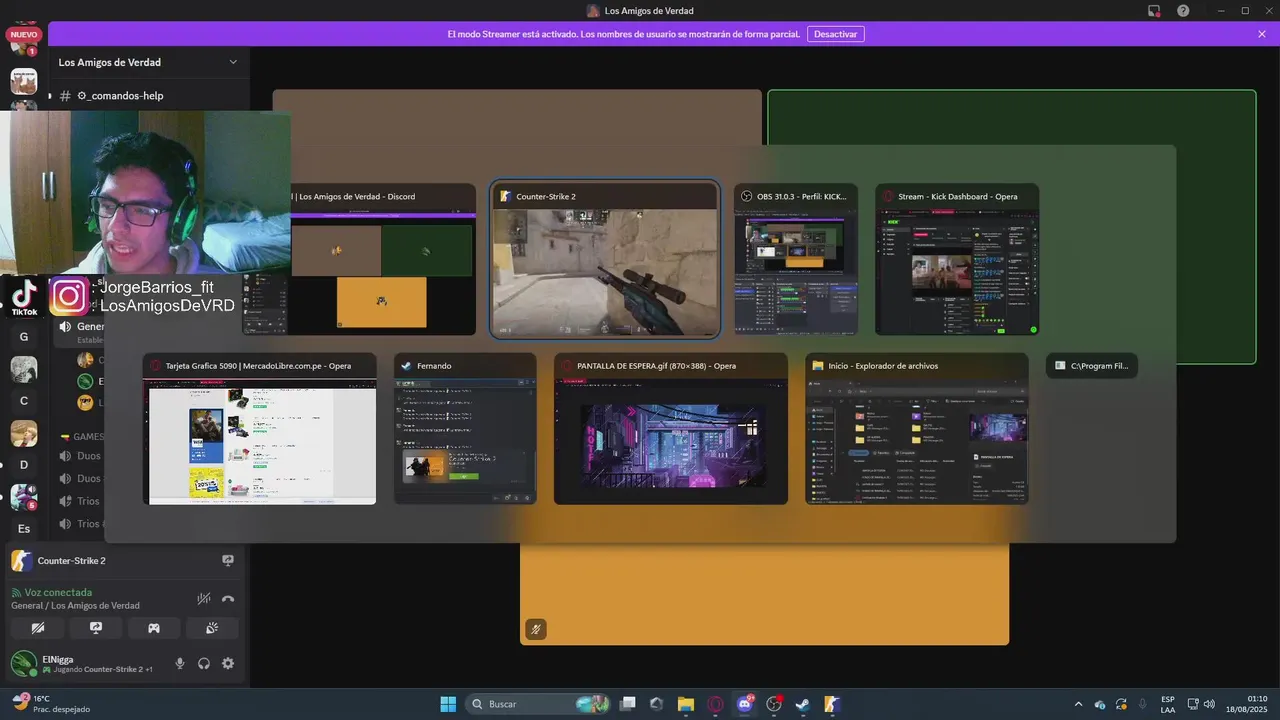Stream Counter-Strike 2 with the screen icon
This screenshot has width=1280, height=720.
[228, 561]
